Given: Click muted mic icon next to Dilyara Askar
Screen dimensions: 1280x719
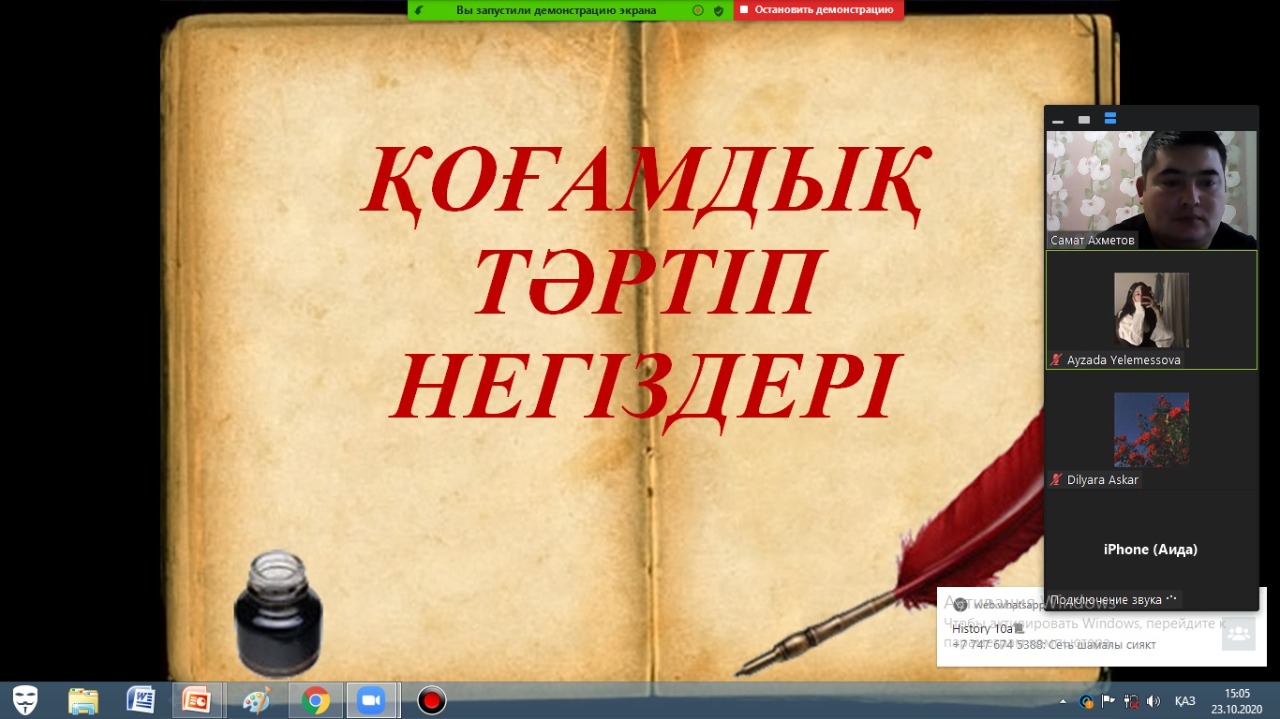Looking at the screenshot, I should tap(1056, 480).
